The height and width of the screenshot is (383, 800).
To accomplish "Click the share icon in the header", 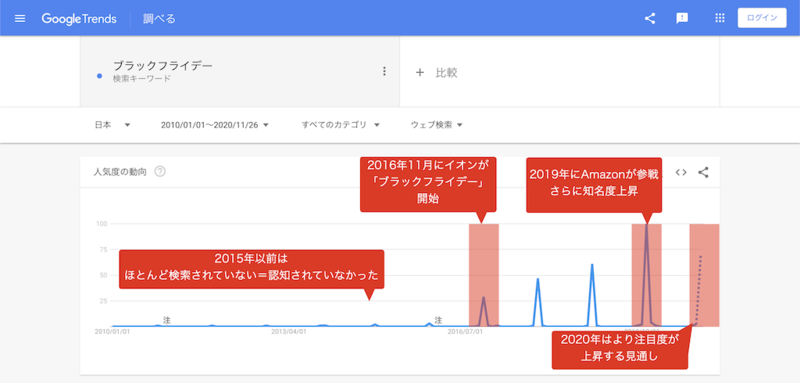I will (649, 18).
